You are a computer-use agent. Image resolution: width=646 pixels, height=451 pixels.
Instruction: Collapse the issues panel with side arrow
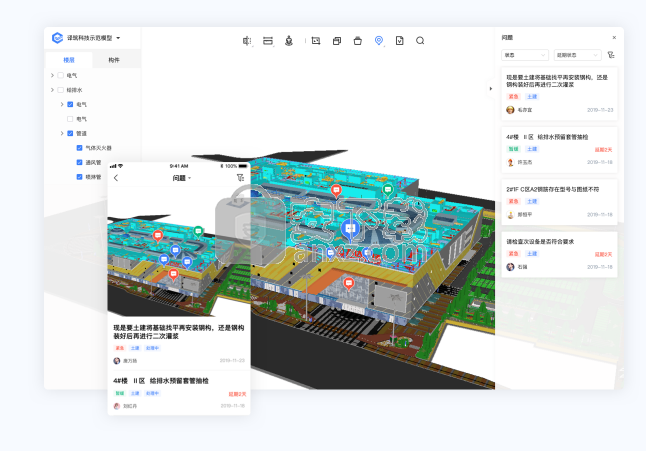[490, 89]
